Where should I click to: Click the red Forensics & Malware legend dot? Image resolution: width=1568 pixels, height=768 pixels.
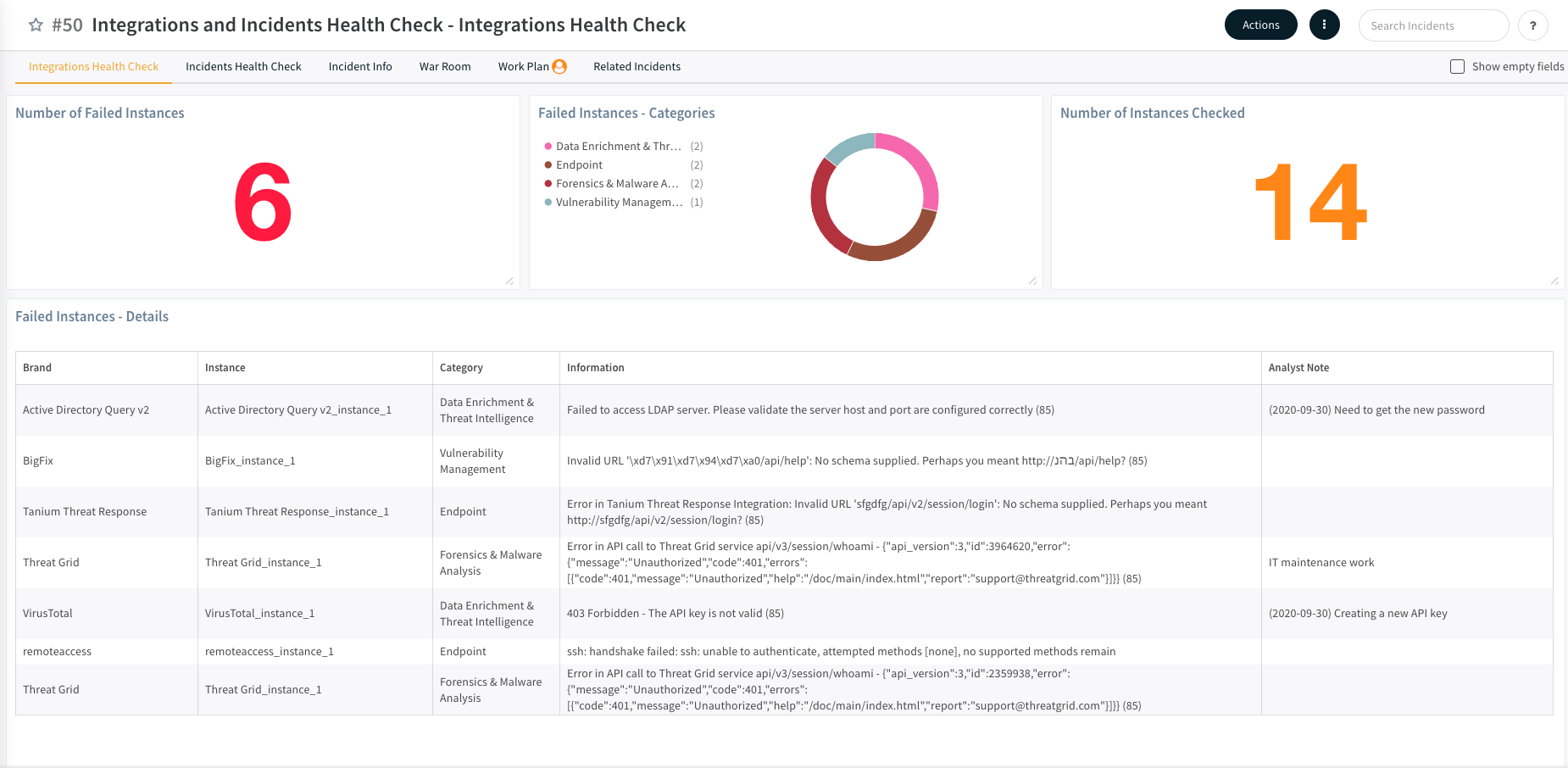tap(548, 183)
